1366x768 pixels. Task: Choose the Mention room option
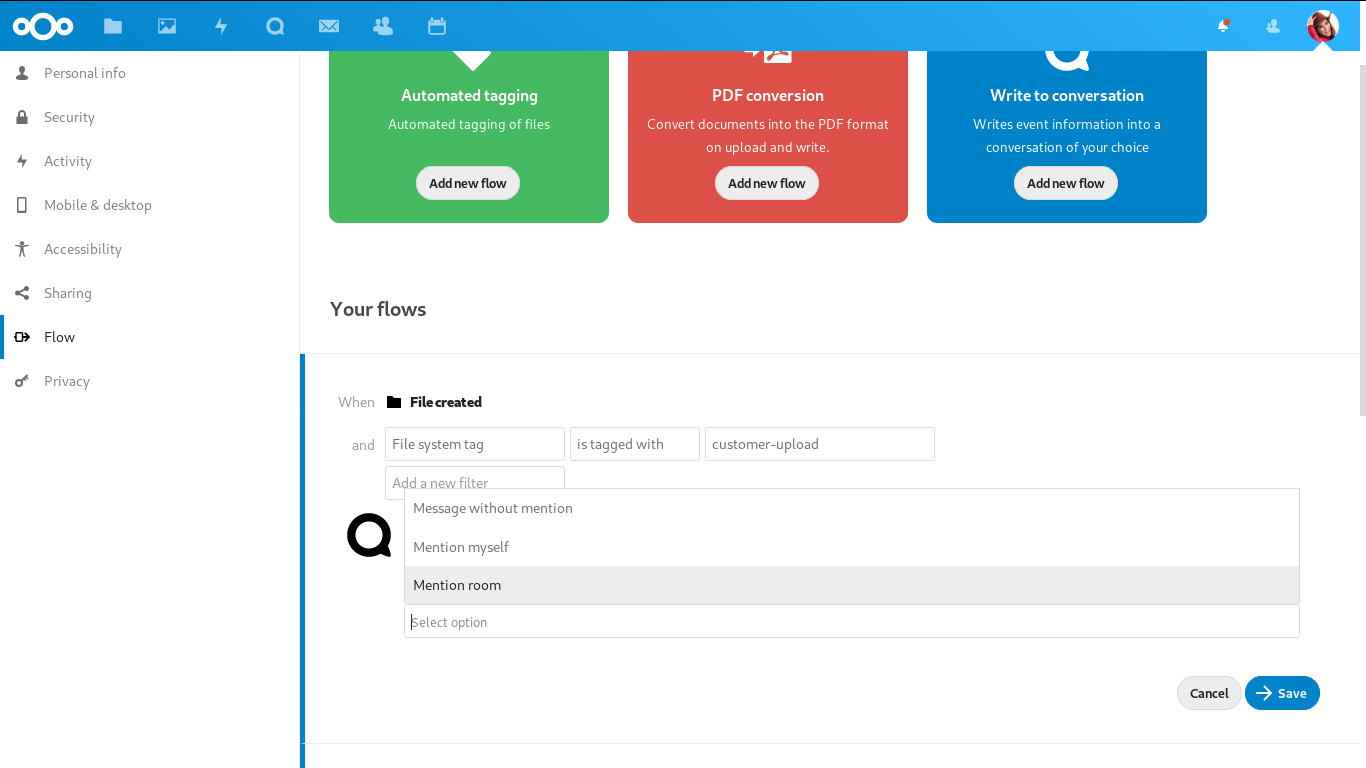[x=852, y=585]
